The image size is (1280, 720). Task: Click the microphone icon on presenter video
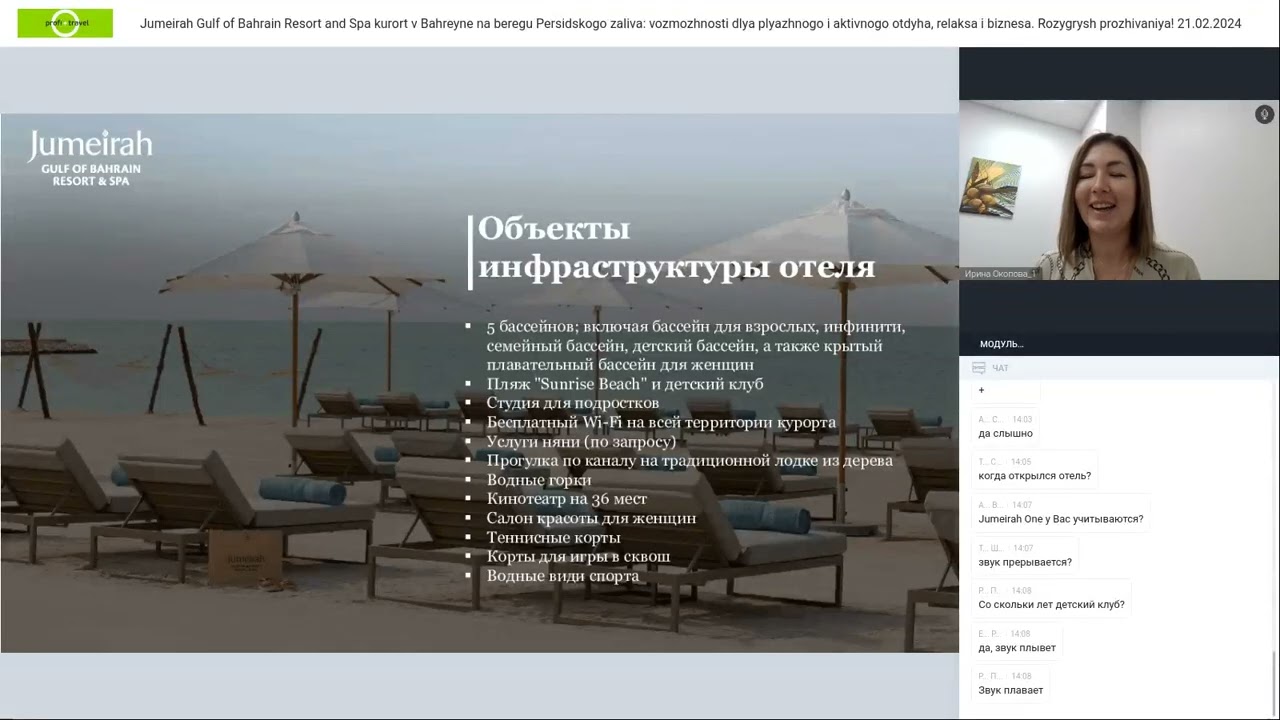tap(1264, 114)
